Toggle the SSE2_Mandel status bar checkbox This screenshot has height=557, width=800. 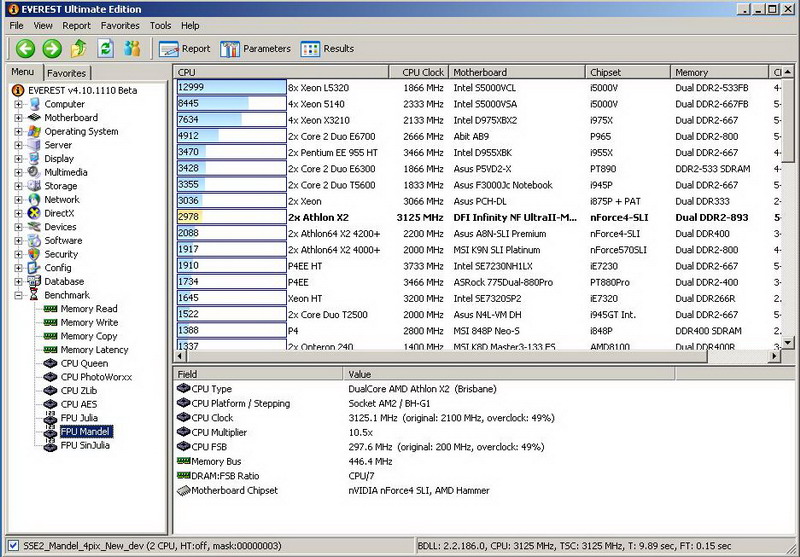[x=12, y=546]
